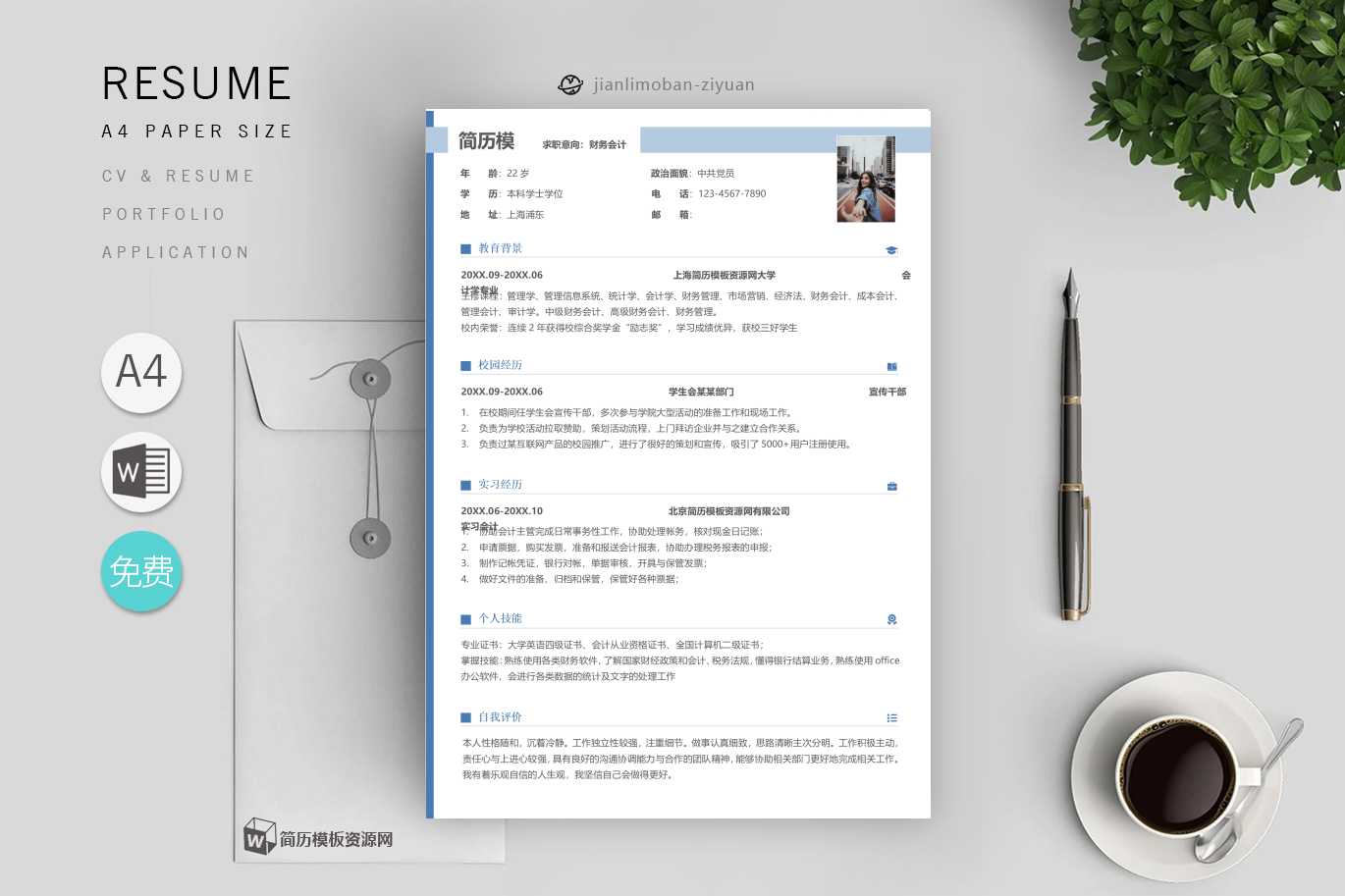
Task: Click the planet logo beside jianlimoban-ziyuan
Action: (x=570, y=84)
